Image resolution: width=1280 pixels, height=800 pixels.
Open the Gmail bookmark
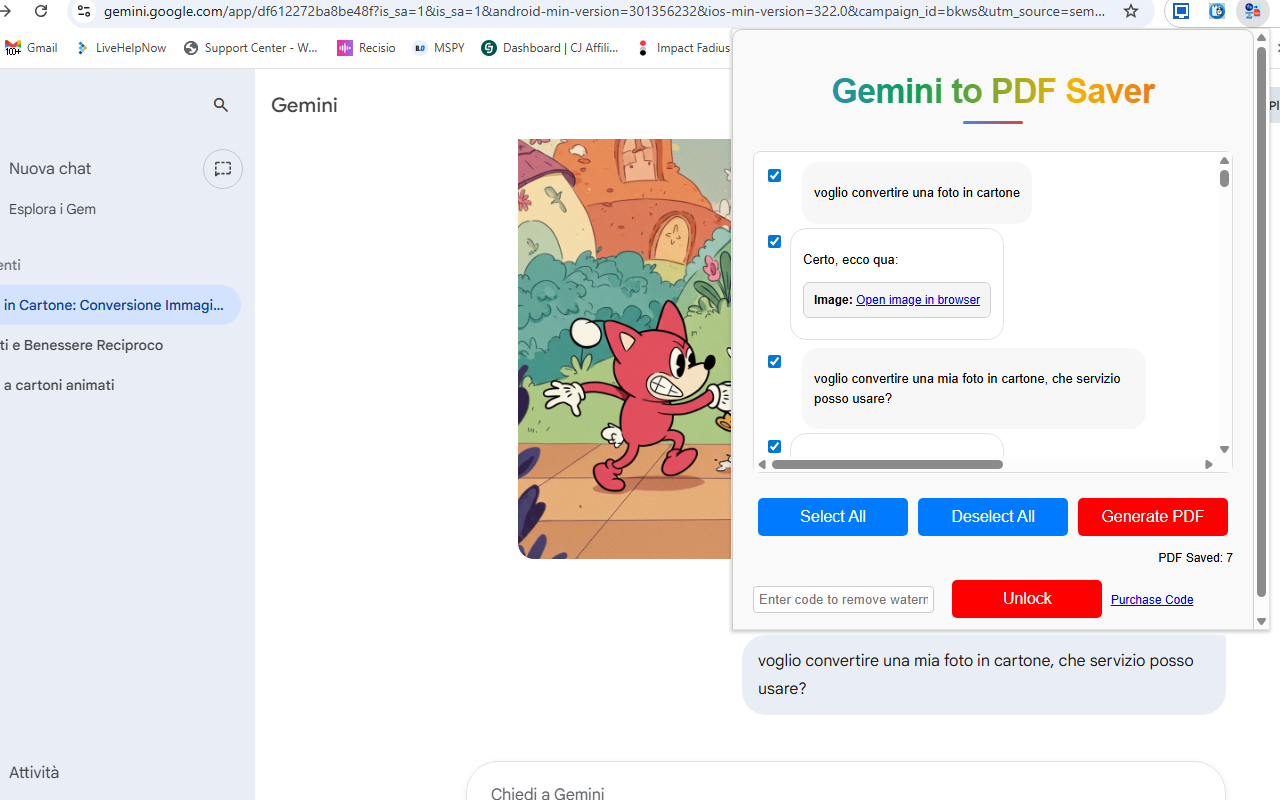31,47
